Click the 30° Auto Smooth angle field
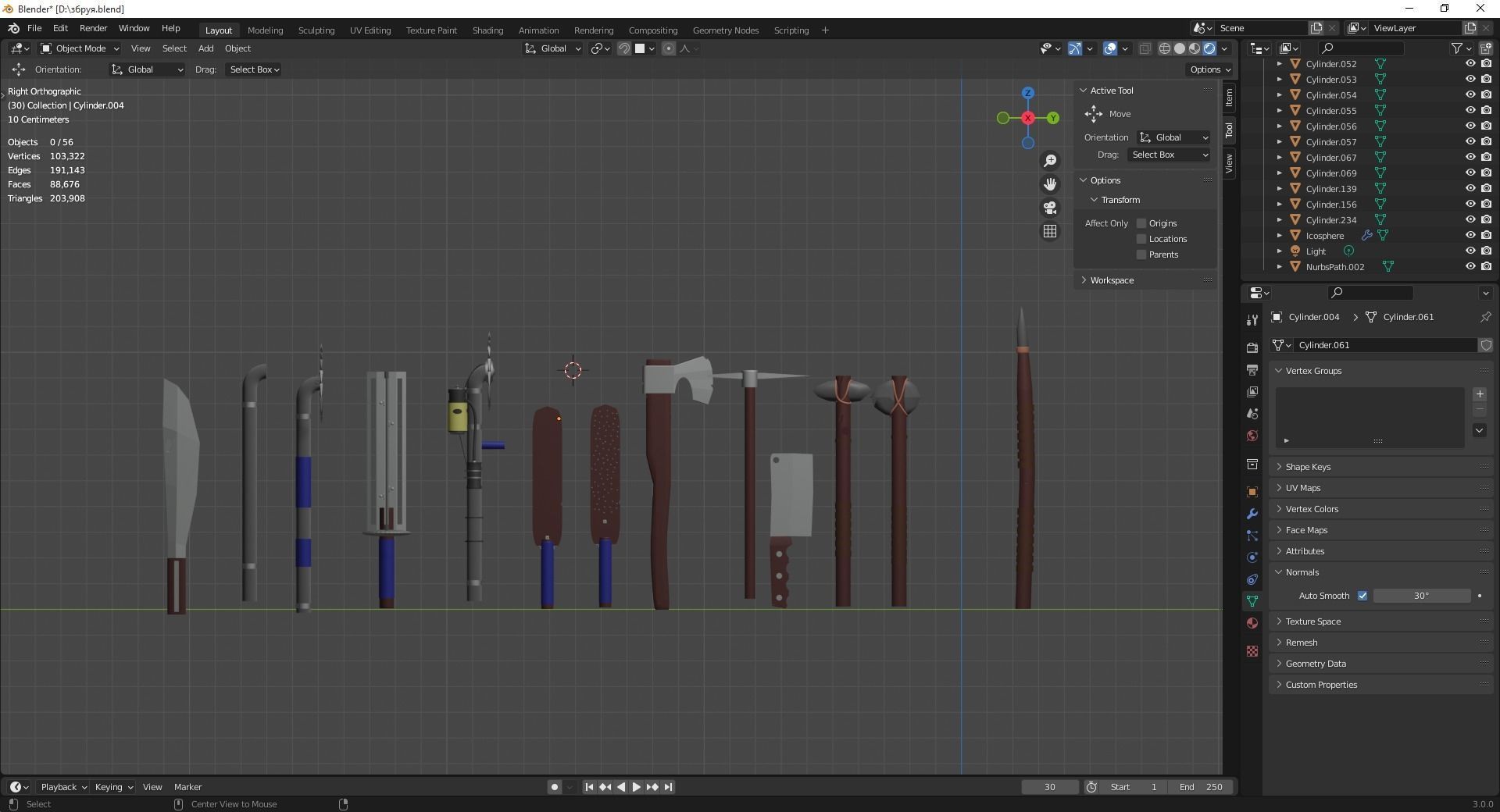This screenshot has height=812, width=1500. click(x=1421, y=596)
